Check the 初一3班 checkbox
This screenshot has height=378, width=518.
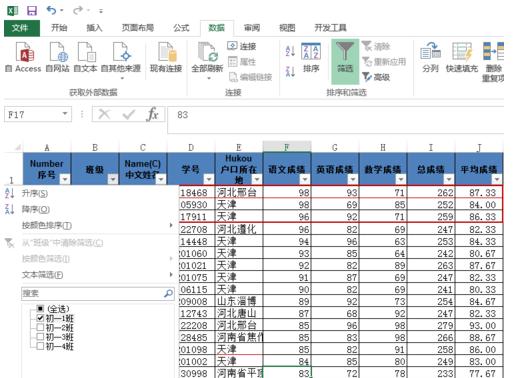click(40, 336)
